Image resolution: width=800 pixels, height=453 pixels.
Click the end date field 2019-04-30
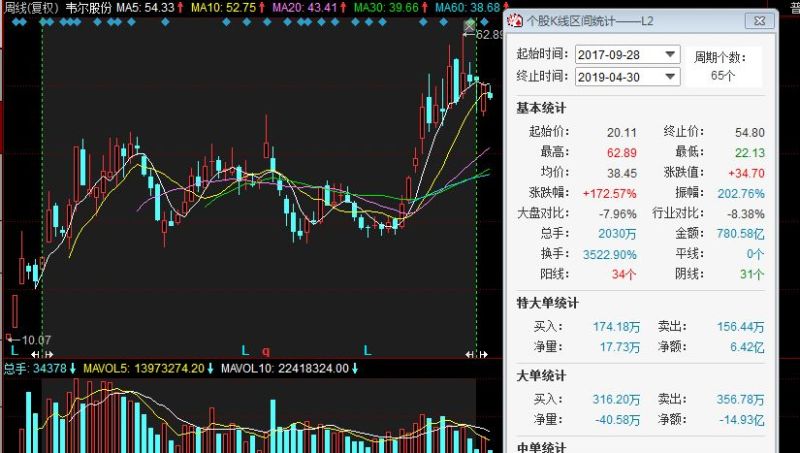coord(627,77)
